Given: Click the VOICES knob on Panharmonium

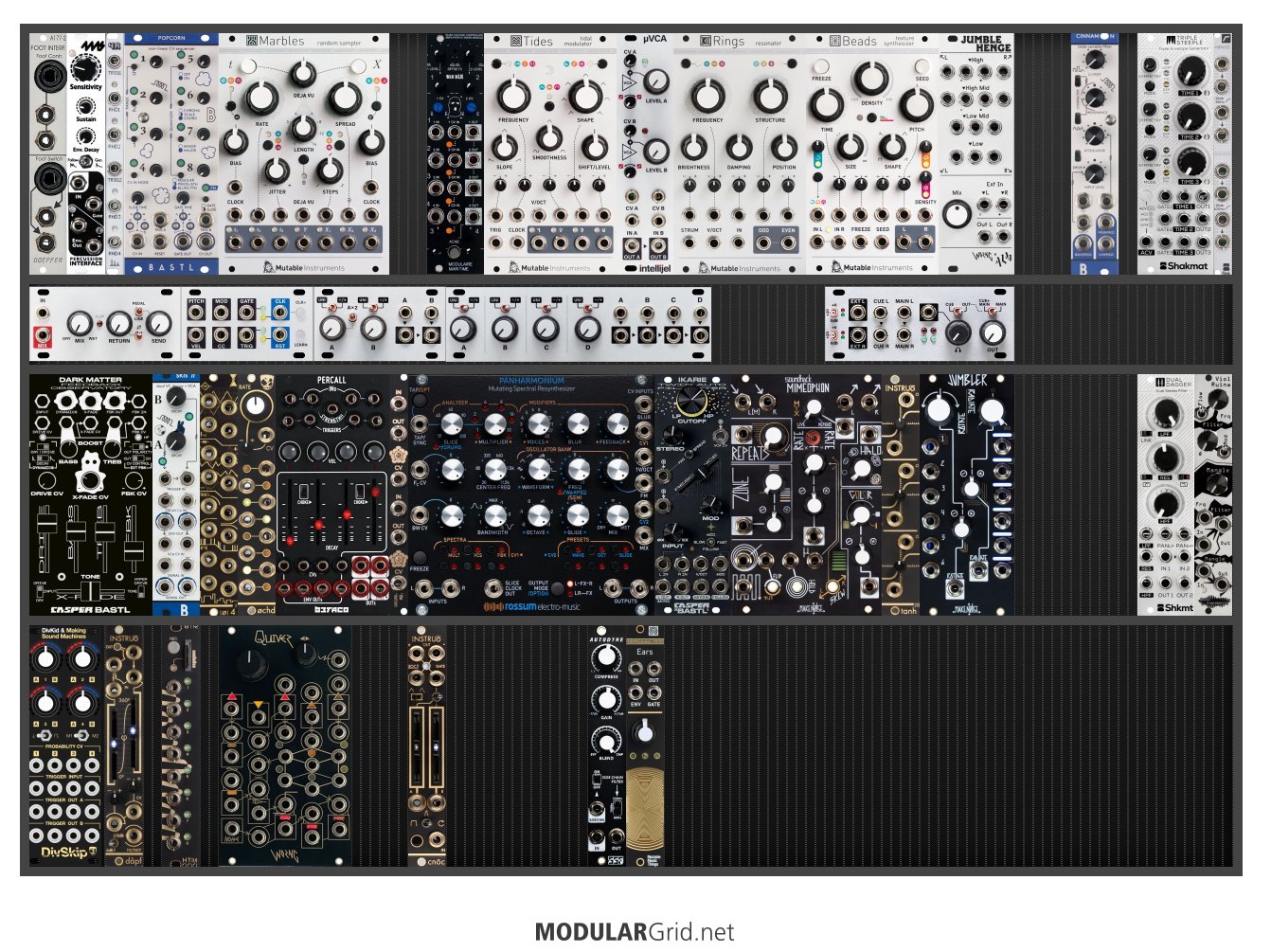Looking at the screenshot, I should [x=537, y=423].
